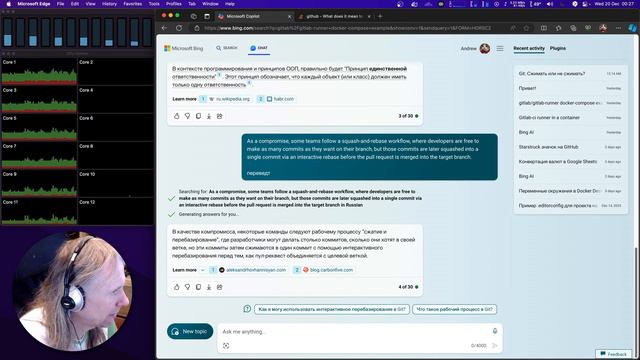Start a New topic

(190, 331)
